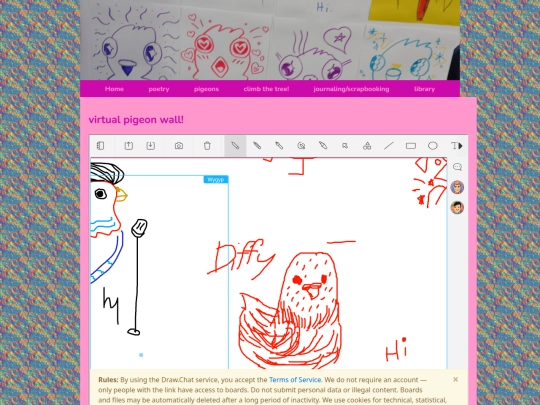Click the trash can clear icon

coord(207,146)
